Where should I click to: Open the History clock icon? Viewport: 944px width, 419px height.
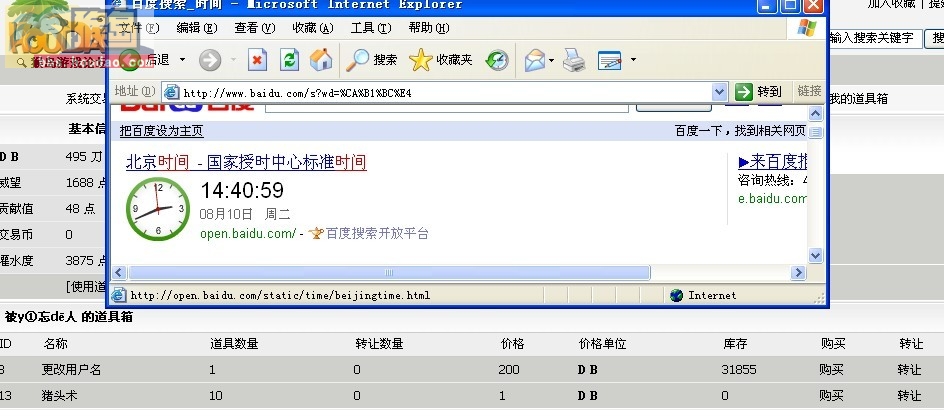[497, 60]
